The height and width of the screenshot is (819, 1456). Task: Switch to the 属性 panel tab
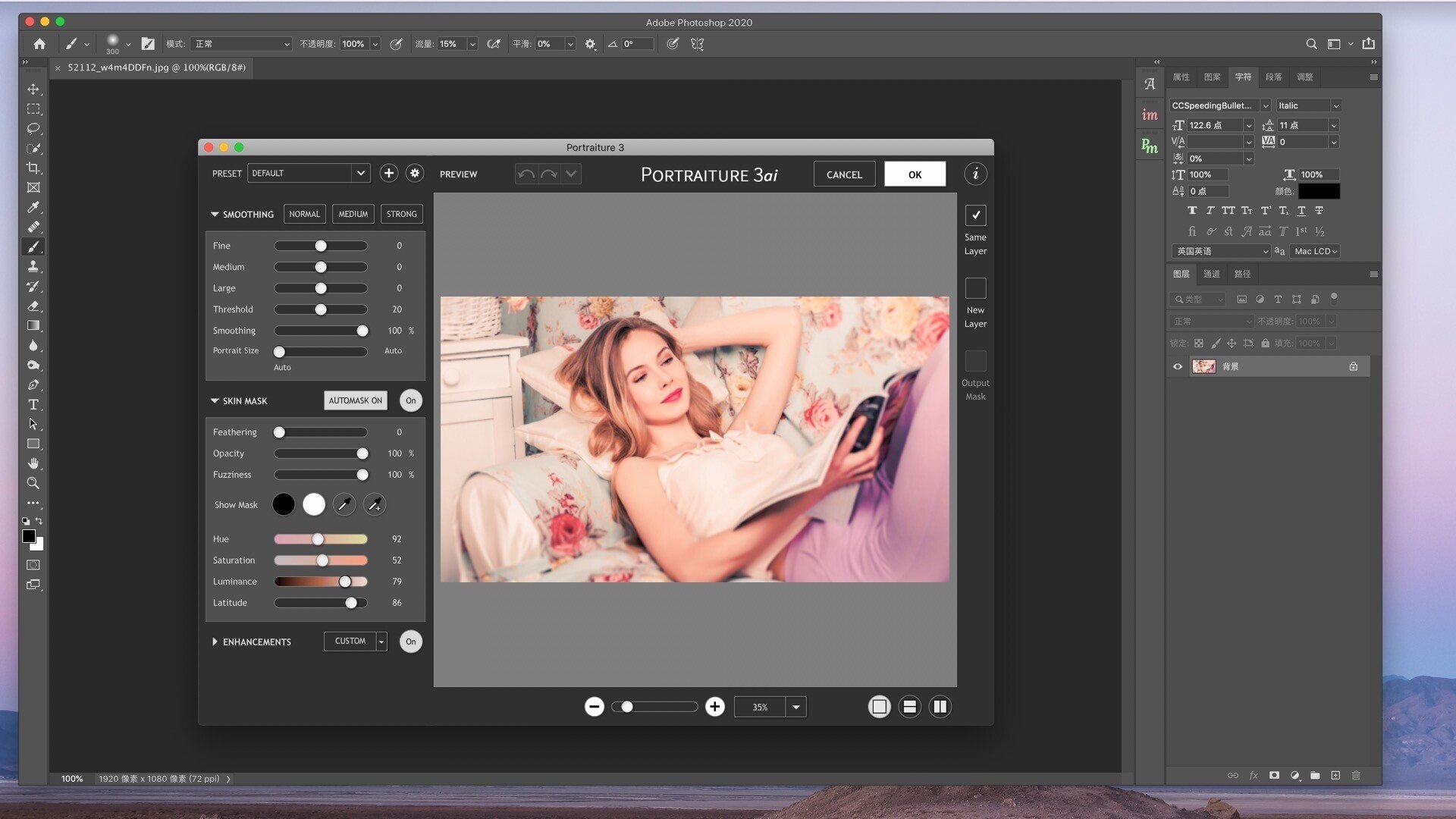(x=1181, y=77)
